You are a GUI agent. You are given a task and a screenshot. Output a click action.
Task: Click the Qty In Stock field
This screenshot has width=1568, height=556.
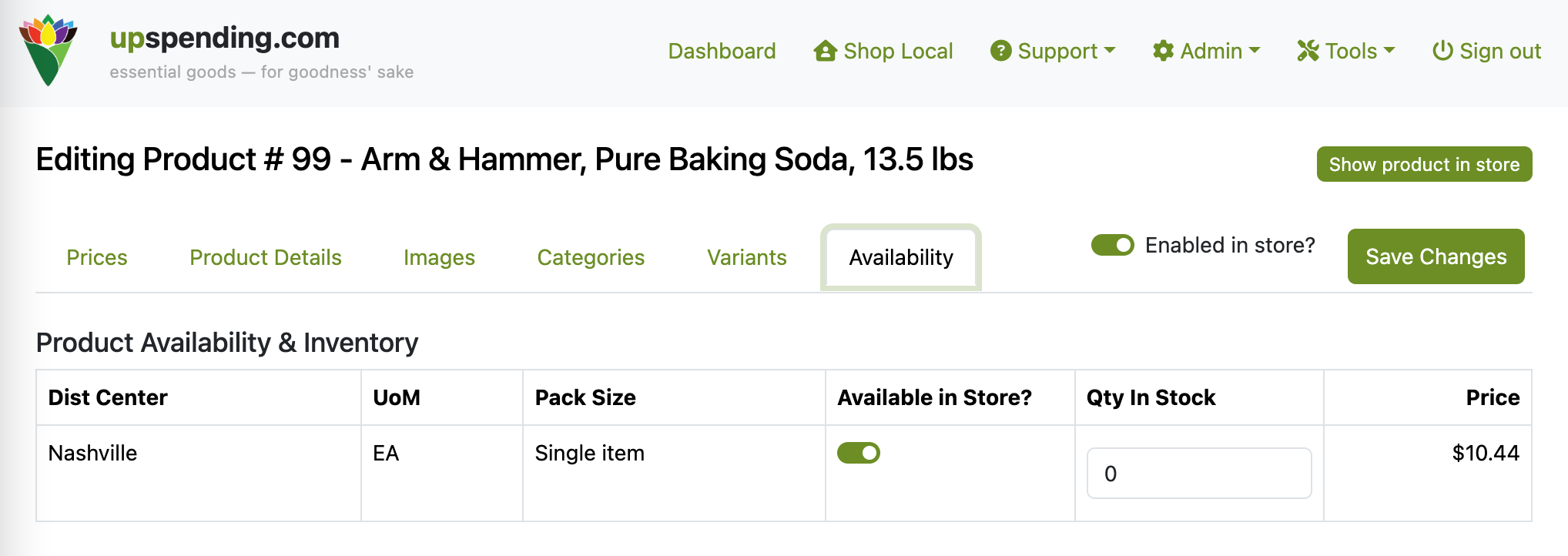(1198, 474)
